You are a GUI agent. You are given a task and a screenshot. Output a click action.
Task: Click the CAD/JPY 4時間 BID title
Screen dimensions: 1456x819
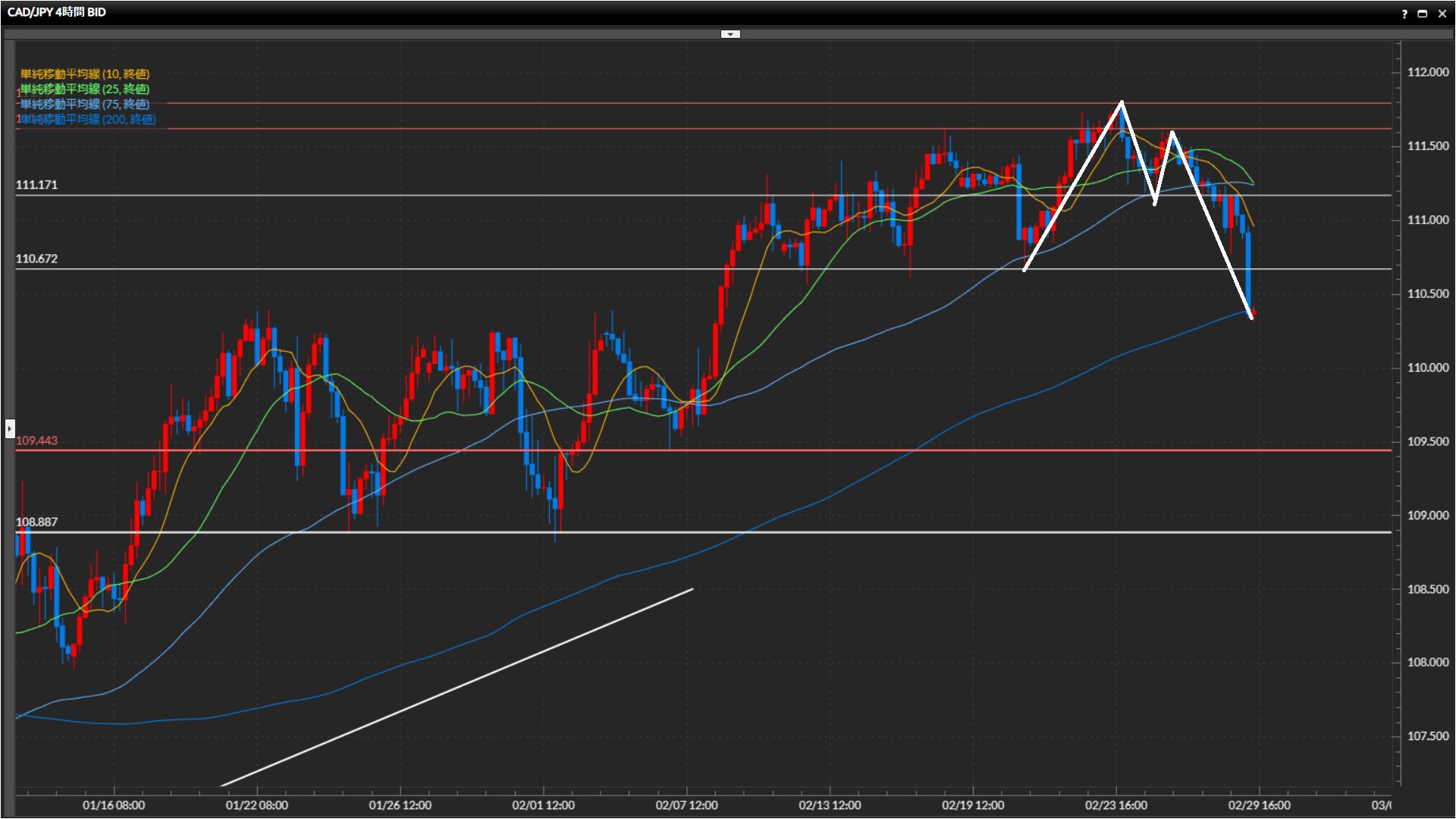point(57,12)
